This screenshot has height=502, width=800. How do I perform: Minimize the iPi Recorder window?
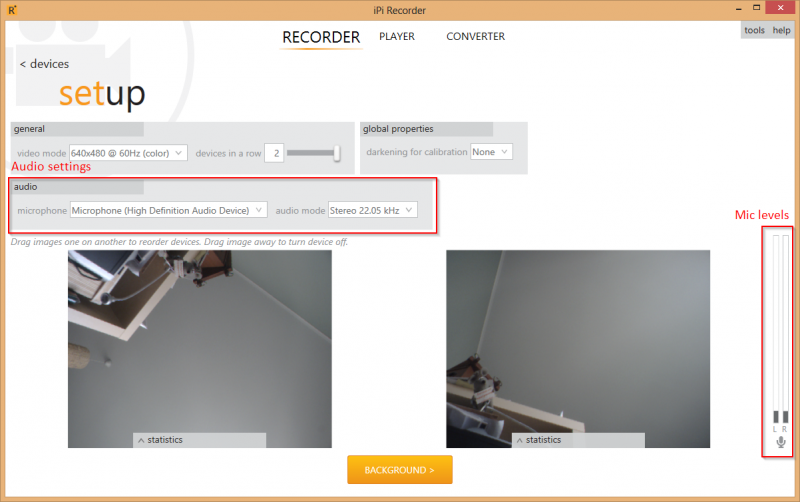click(x=738, y=8)
